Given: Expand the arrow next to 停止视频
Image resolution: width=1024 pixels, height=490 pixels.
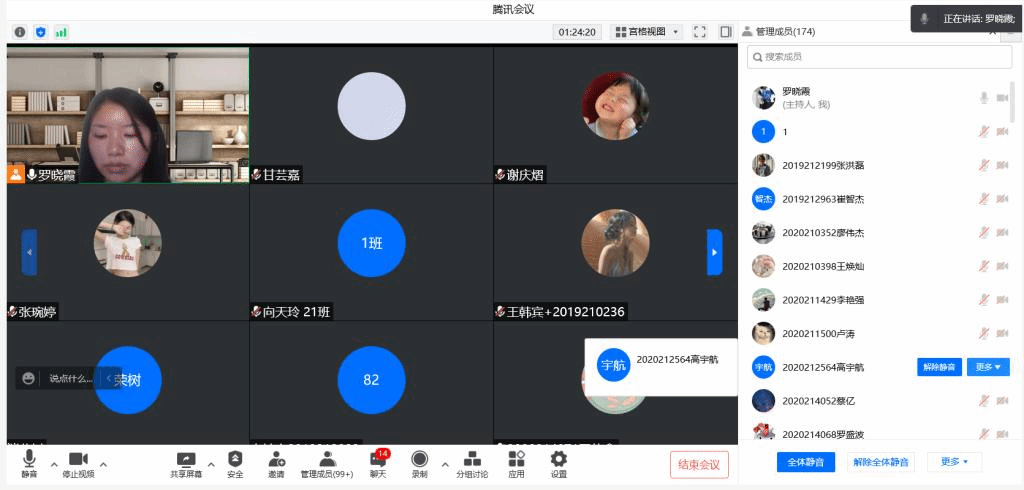Looking at the screenshot, I should click(103, 464).
